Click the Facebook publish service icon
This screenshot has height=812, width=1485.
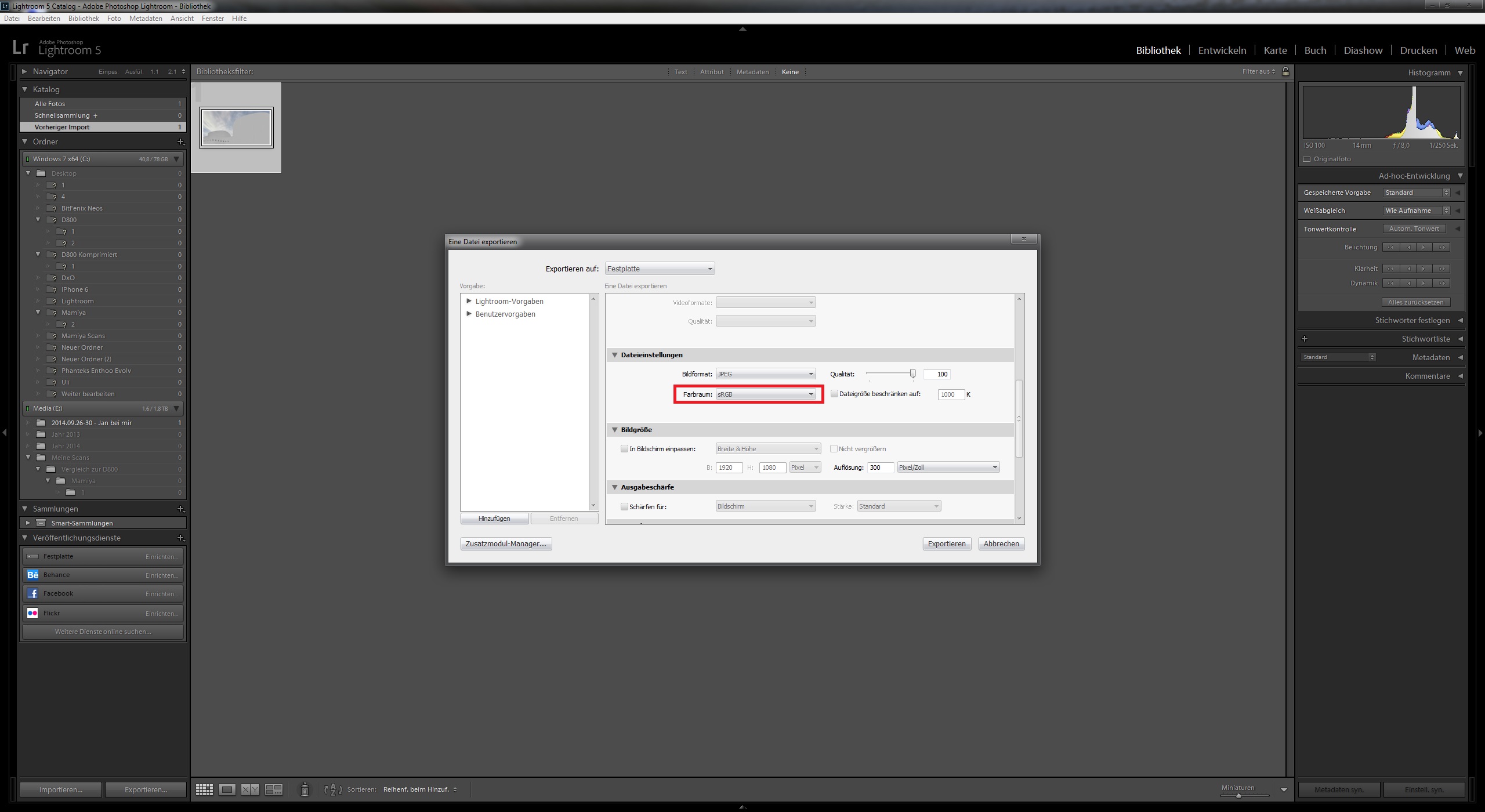click(x=32, y=593)
